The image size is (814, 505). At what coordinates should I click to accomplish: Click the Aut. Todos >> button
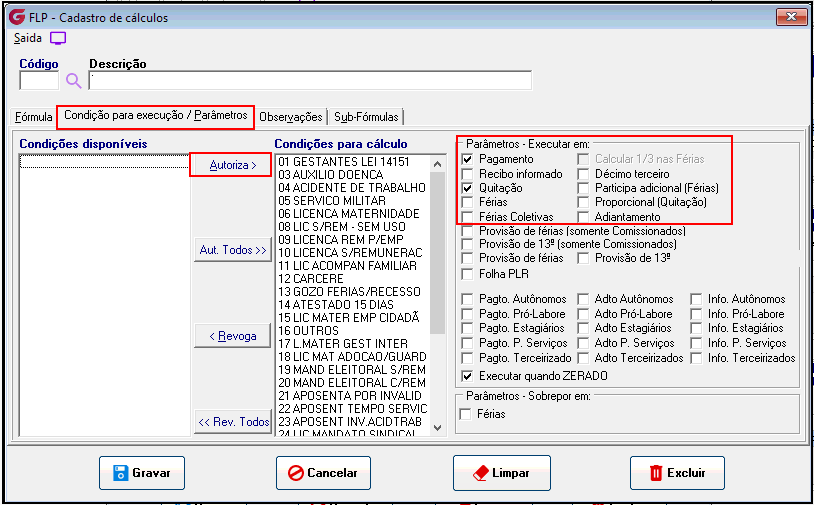(x=233, y=250)
